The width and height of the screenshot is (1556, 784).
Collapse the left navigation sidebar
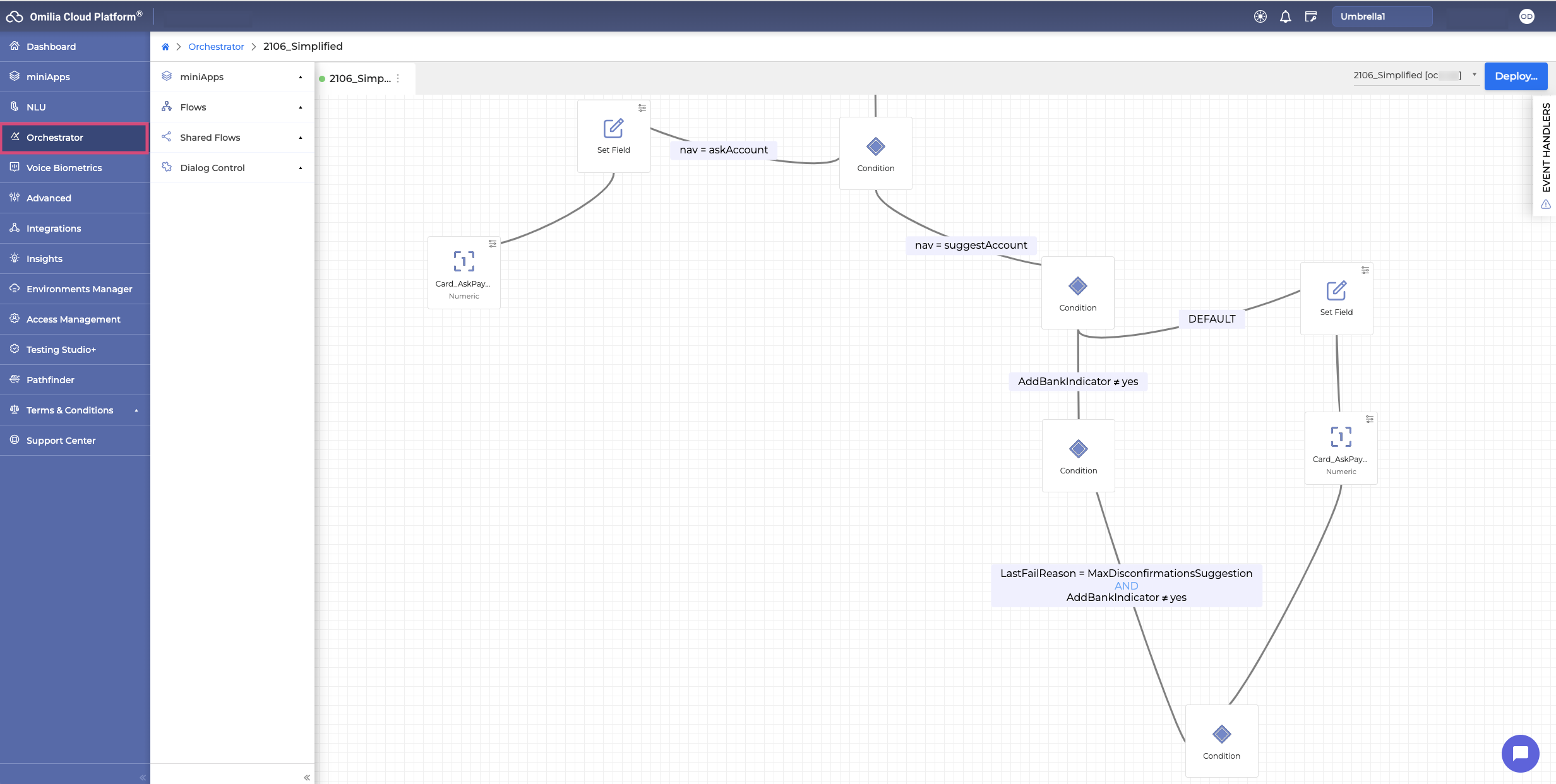coord(142,777)
